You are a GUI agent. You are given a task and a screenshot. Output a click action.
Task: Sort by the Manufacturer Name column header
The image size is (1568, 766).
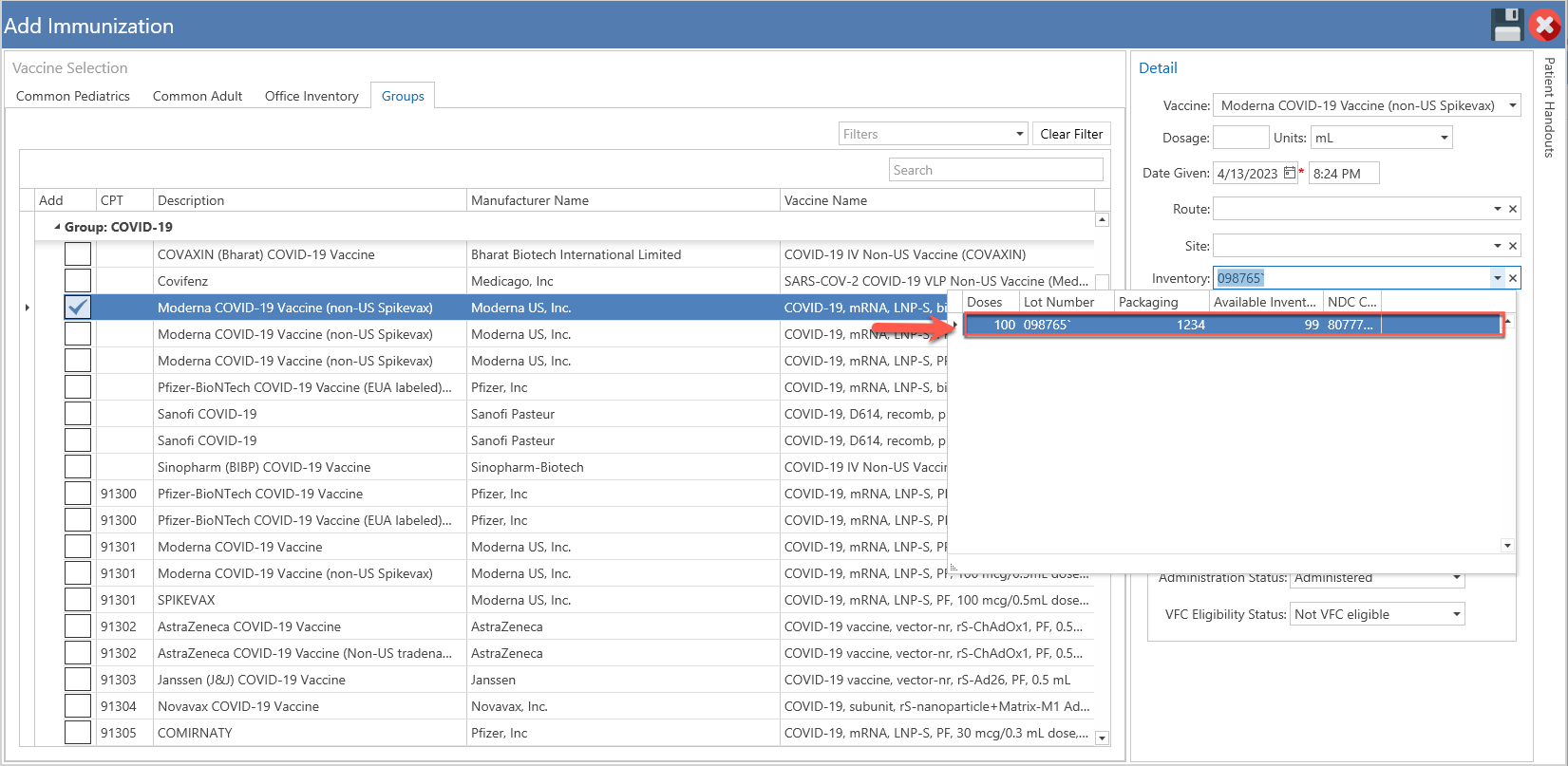tap(623, 200)
